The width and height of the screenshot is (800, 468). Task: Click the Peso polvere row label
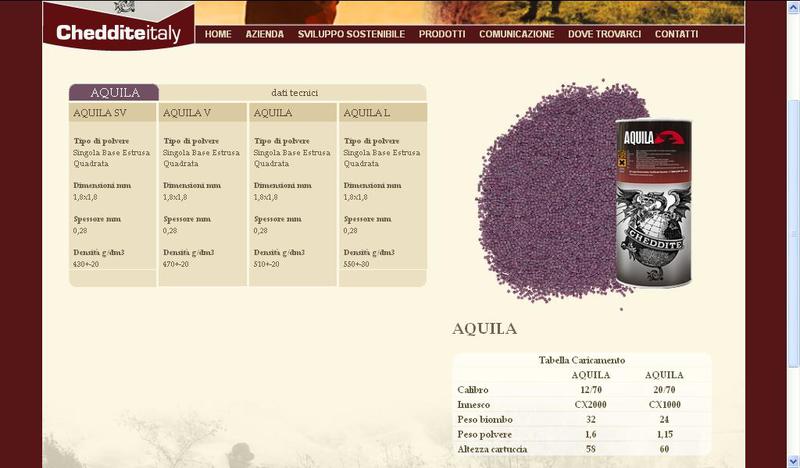484,434
